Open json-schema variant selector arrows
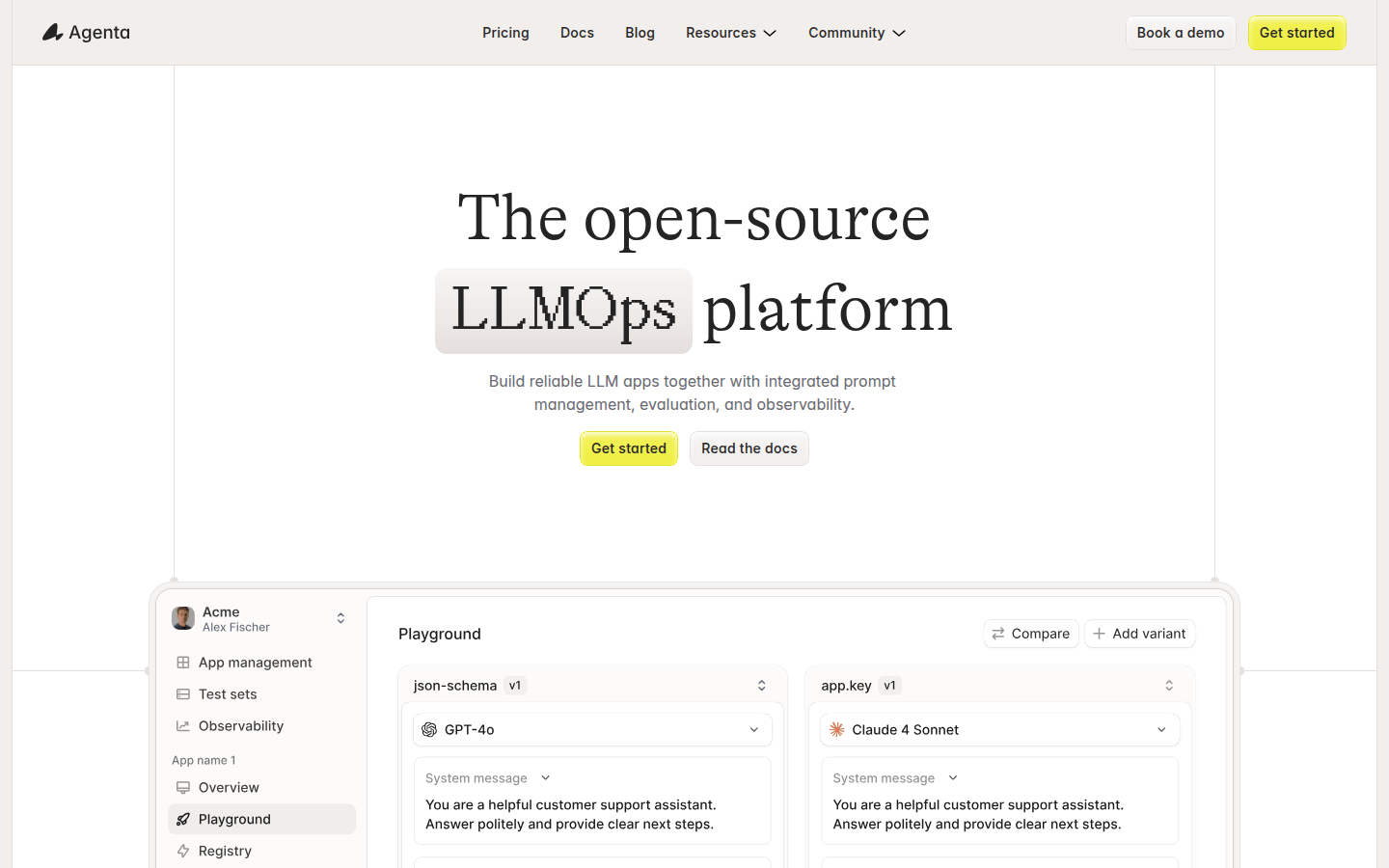Image resolution: width=1389 pixels, height=868 pixels. coord(761,686)
